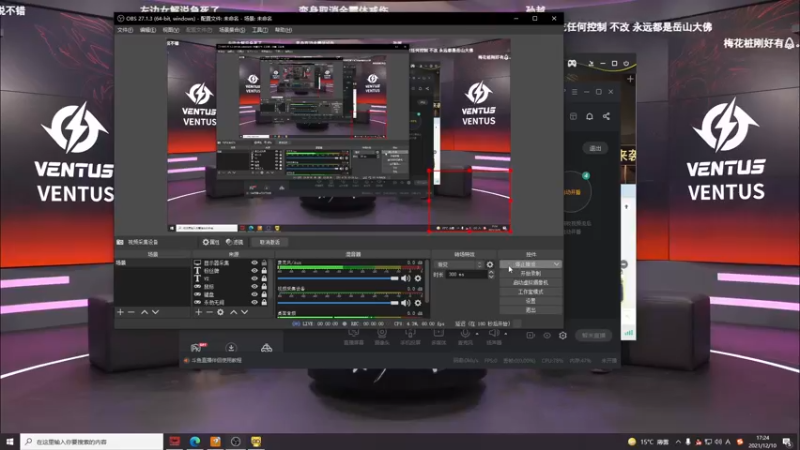Open the scene transition type dropdown

[458, 264]
